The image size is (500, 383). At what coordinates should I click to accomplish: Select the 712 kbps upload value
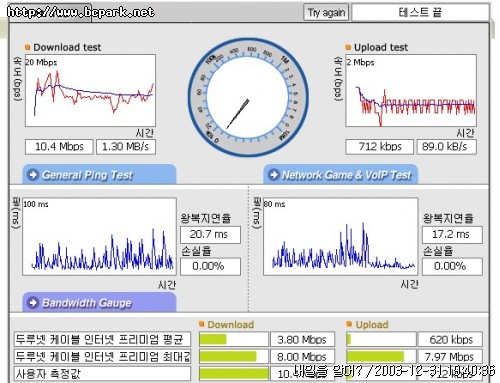(380, 147)
